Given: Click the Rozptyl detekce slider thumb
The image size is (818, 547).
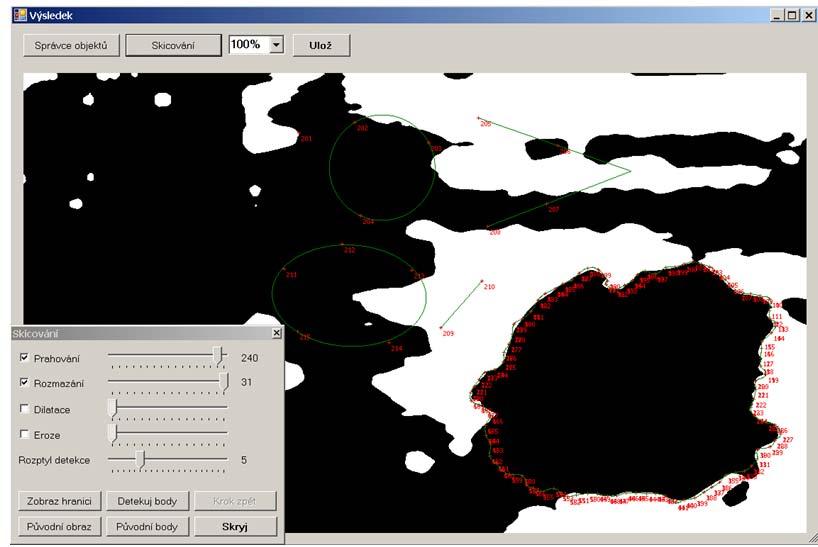Looking at the screenshot, I should [x=140, y=459].
